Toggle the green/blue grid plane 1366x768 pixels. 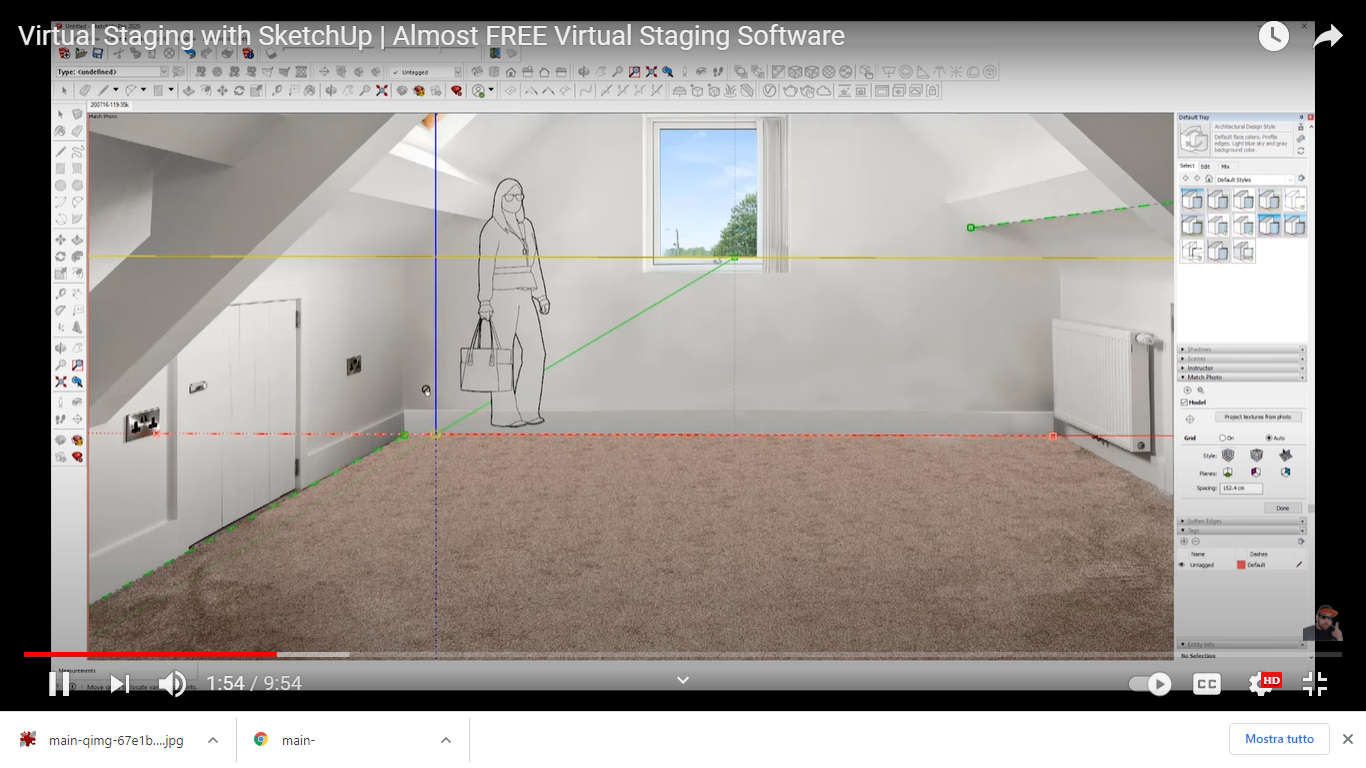pyautogui.click(x=1285, y=472)
